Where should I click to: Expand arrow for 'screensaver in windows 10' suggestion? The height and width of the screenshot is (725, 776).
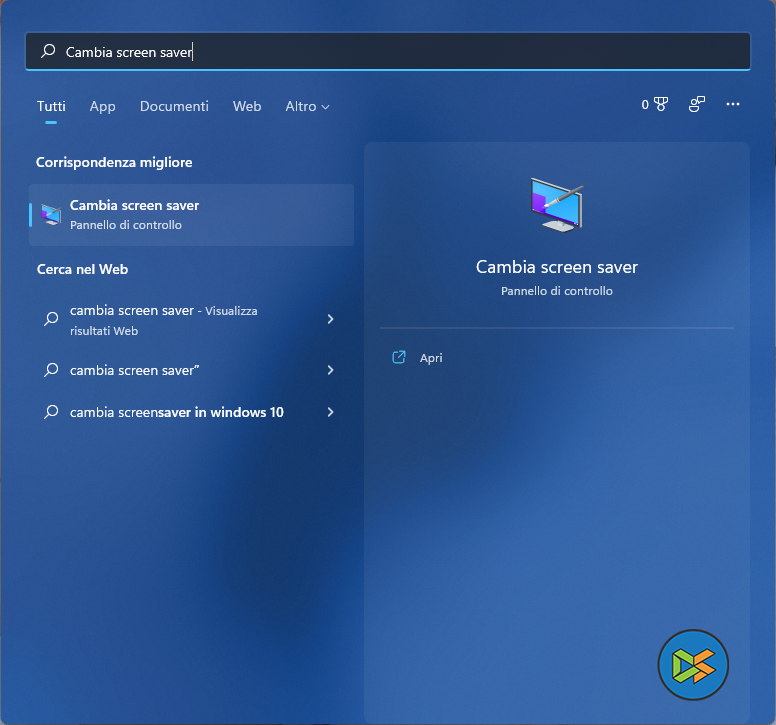coord(331,412)
